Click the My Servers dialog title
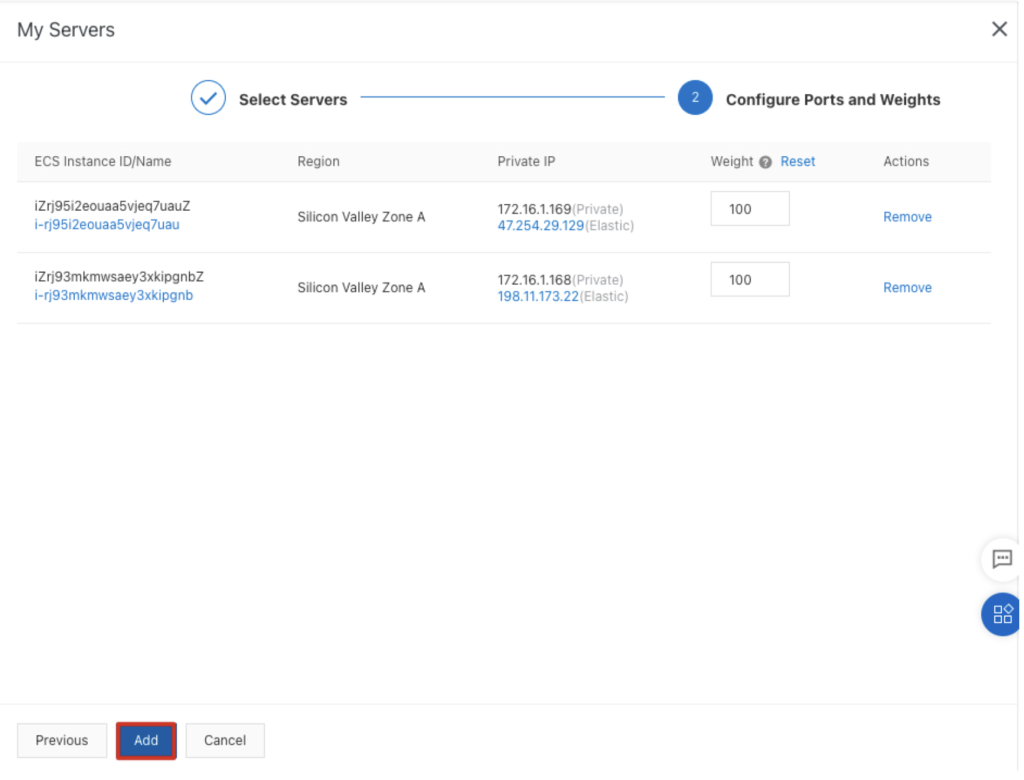This screenshot has height=780, width=1024. (66, 30)
